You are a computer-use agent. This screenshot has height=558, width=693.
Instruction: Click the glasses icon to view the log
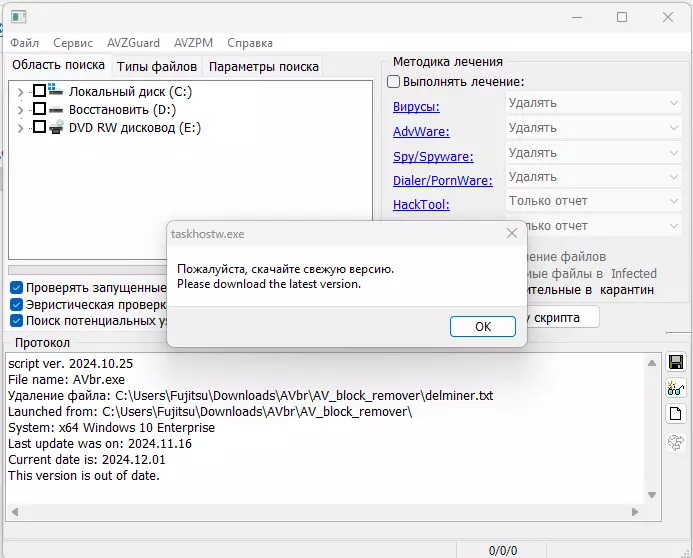click(x=676, y=388)
